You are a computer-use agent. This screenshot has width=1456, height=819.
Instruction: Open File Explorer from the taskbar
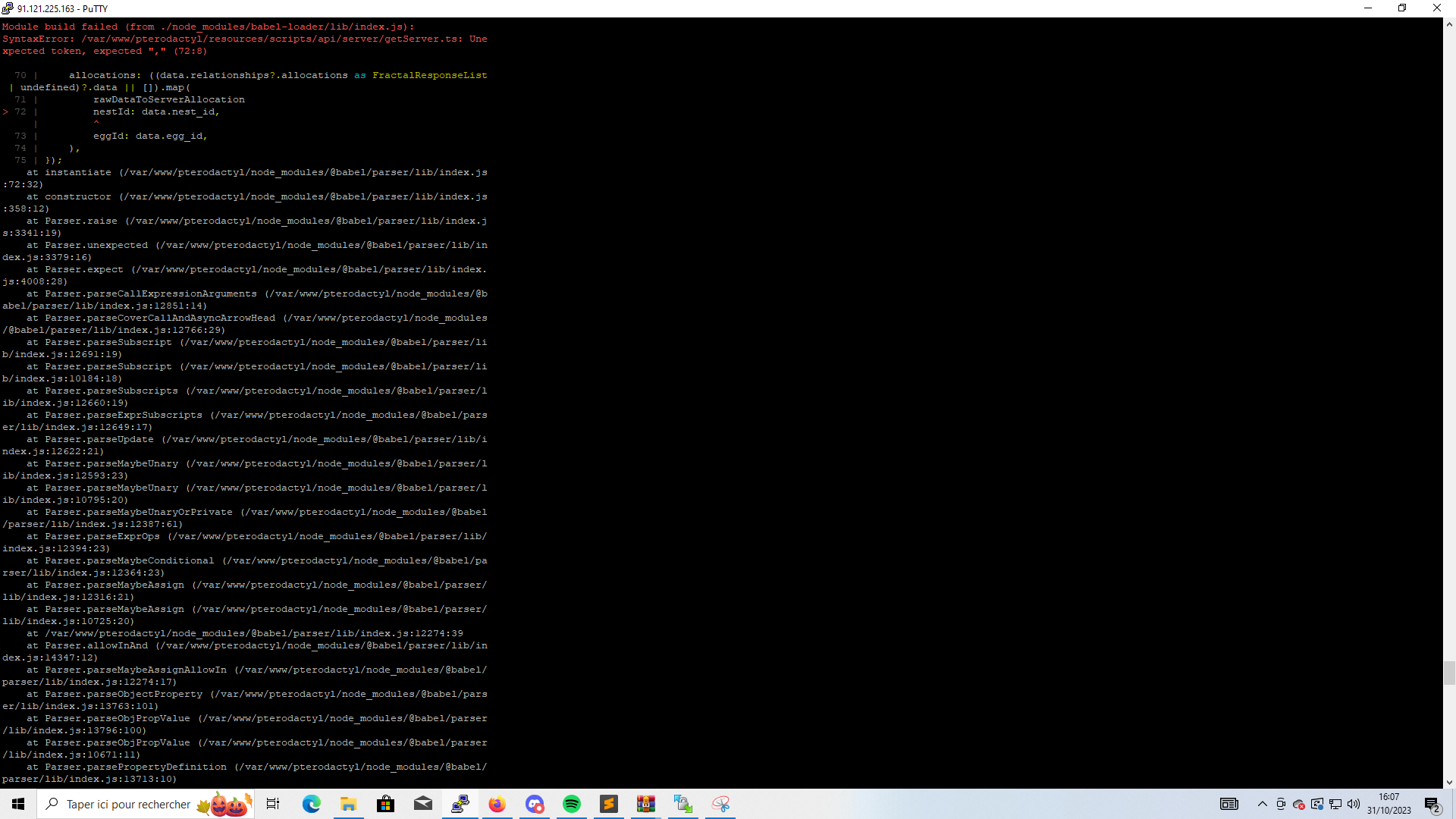tap(349, 804)
